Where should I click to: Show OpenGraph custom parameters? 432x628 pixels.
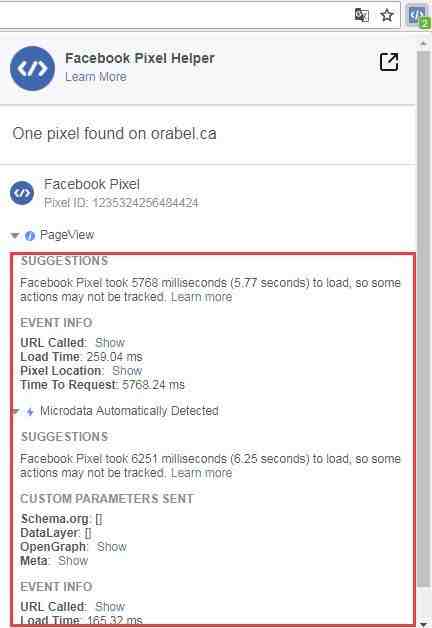[x=112, y=547]
